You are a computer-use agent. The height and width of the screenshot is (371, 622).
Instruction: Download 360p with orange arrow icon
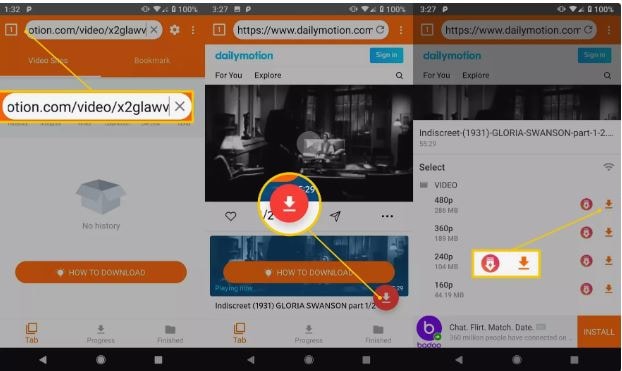(608, 232)
